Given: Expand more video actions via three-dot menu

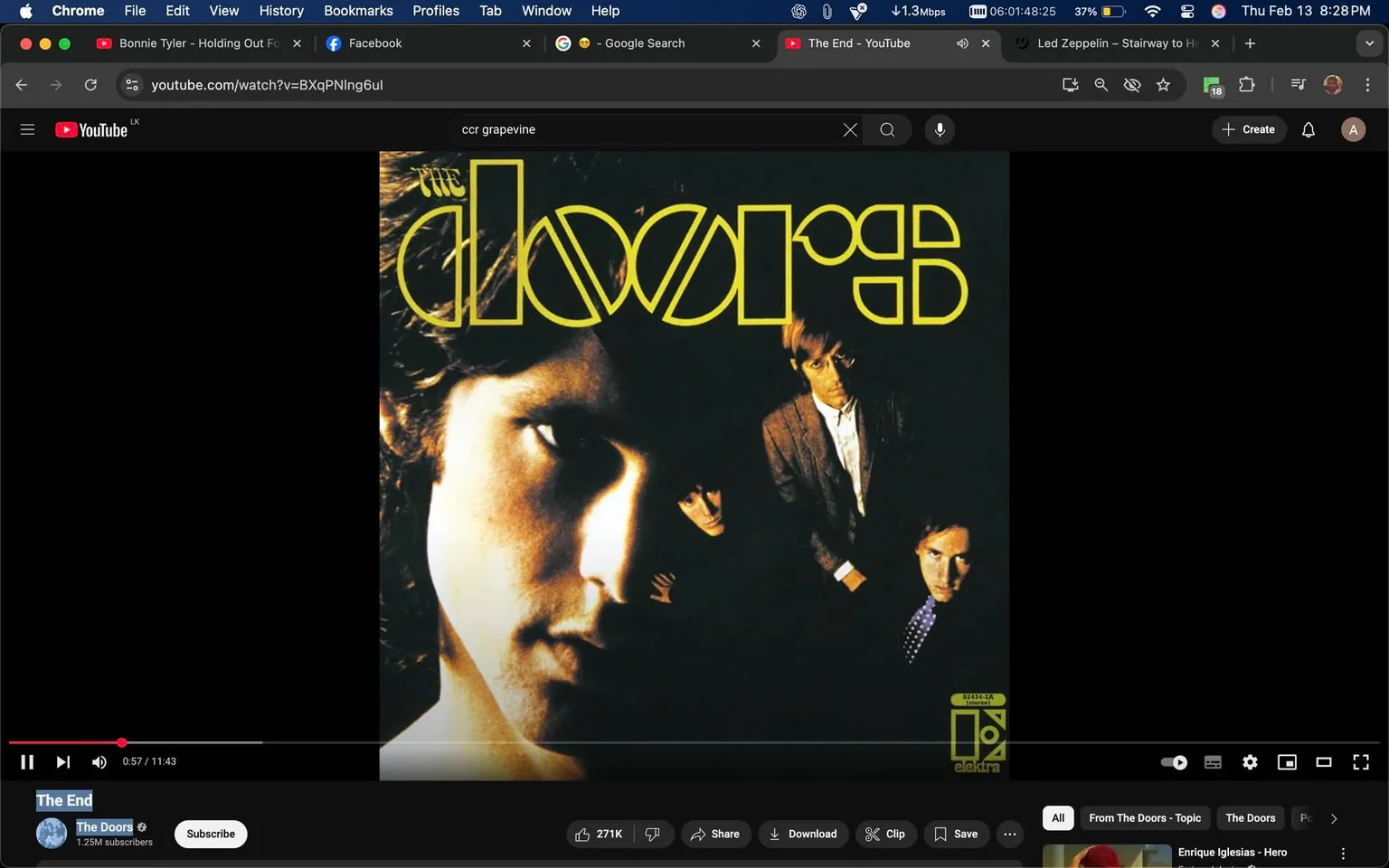Looking at the screenshot, I should [1009, 834].
